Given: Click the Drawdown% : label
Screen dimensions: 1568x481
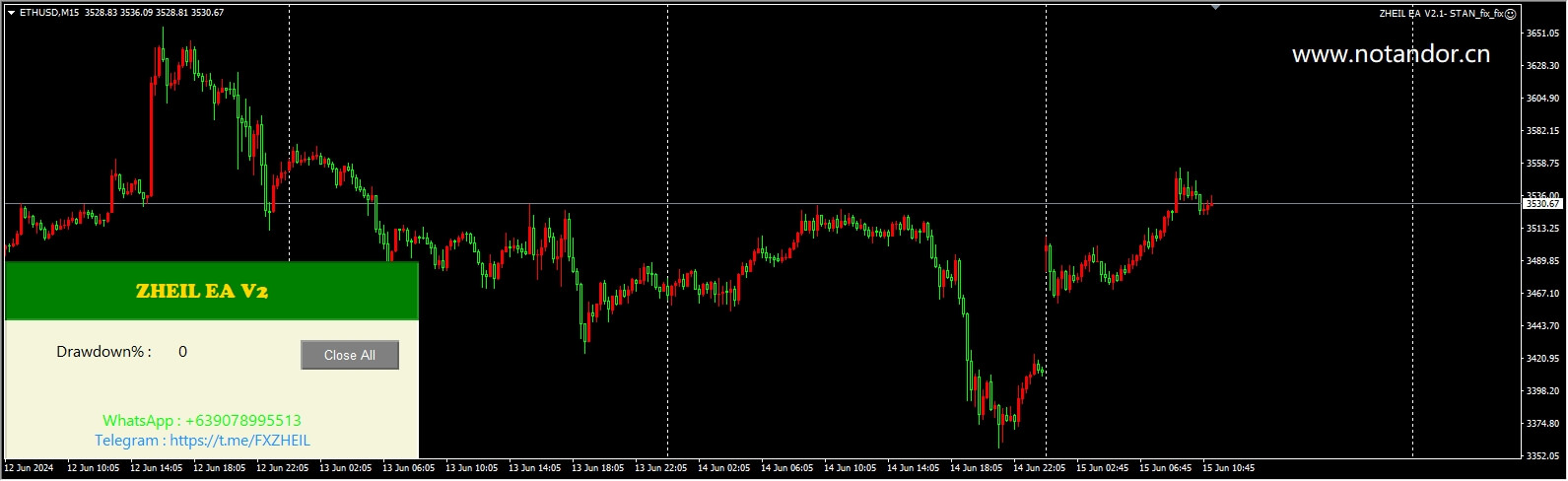Looking at the screenshot, I should (103, 352).
